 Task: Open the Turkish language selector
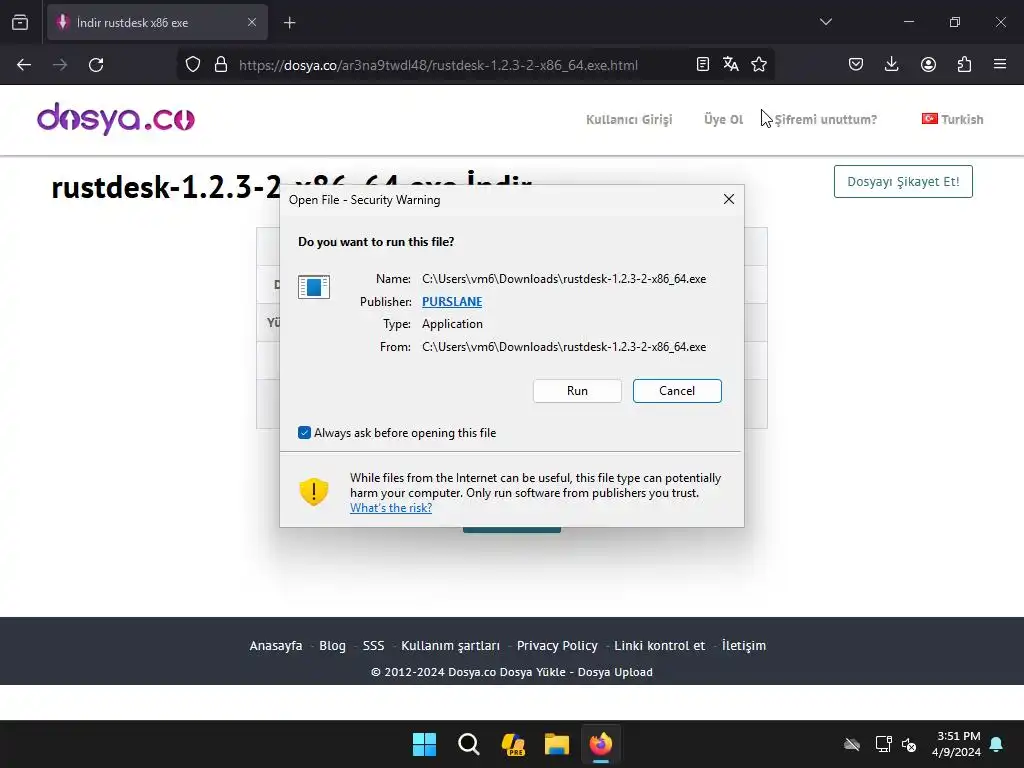tap(952, 120)
